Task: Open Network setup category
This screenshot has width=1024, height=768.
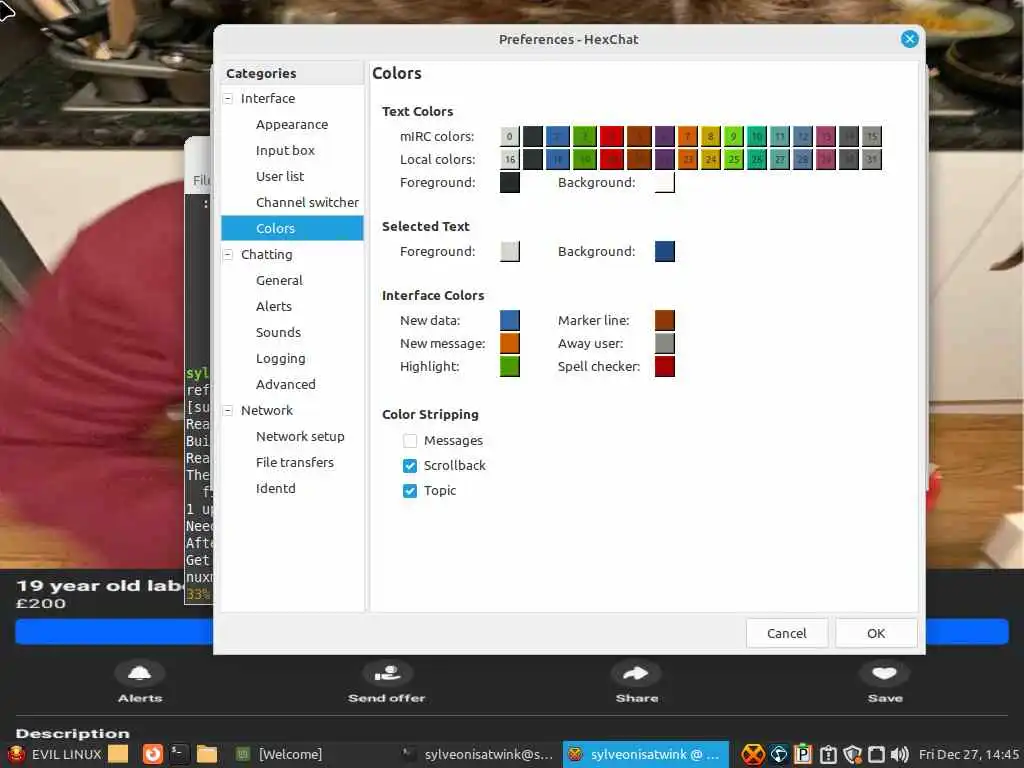Action: (292, 436)
